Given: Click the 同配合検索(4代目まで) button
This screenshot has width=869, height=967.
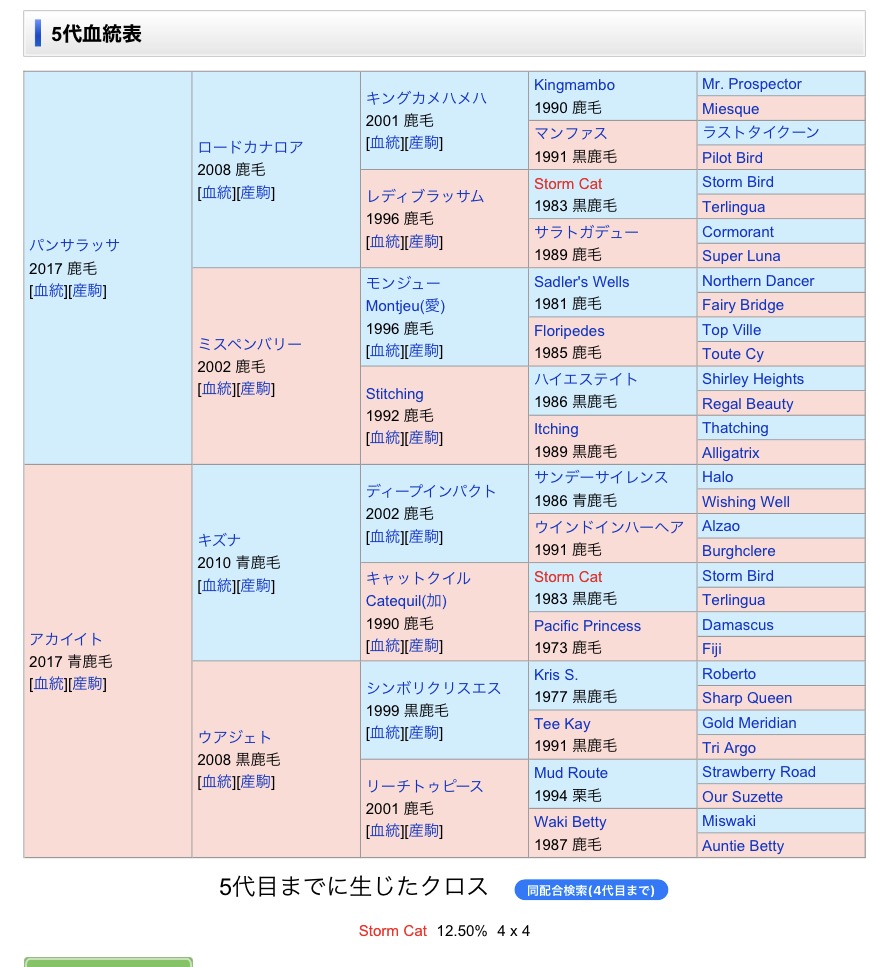Looking at the screenshot, I should [590, 889].
